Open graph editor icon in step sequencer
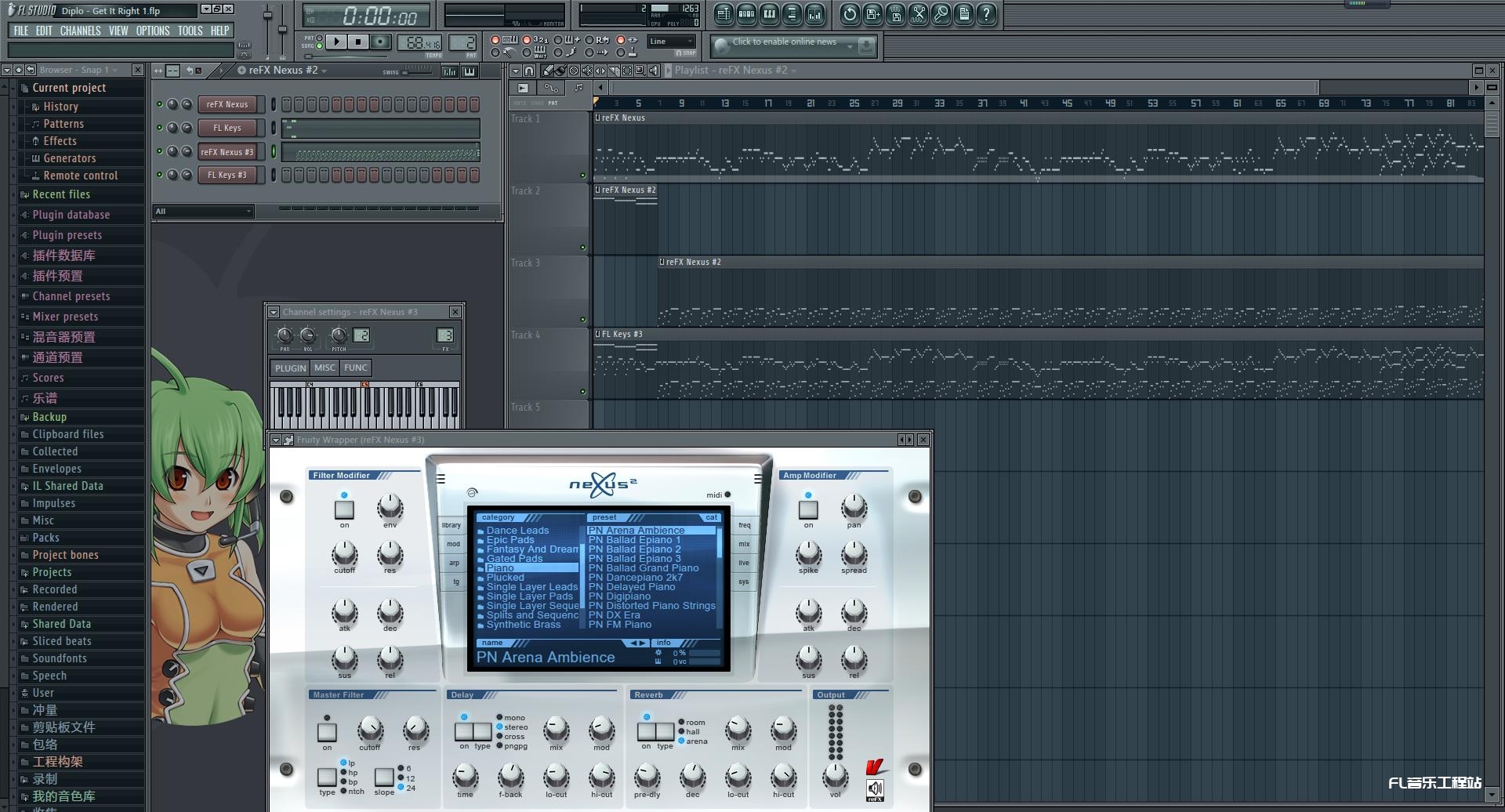 tap(449, 71)
